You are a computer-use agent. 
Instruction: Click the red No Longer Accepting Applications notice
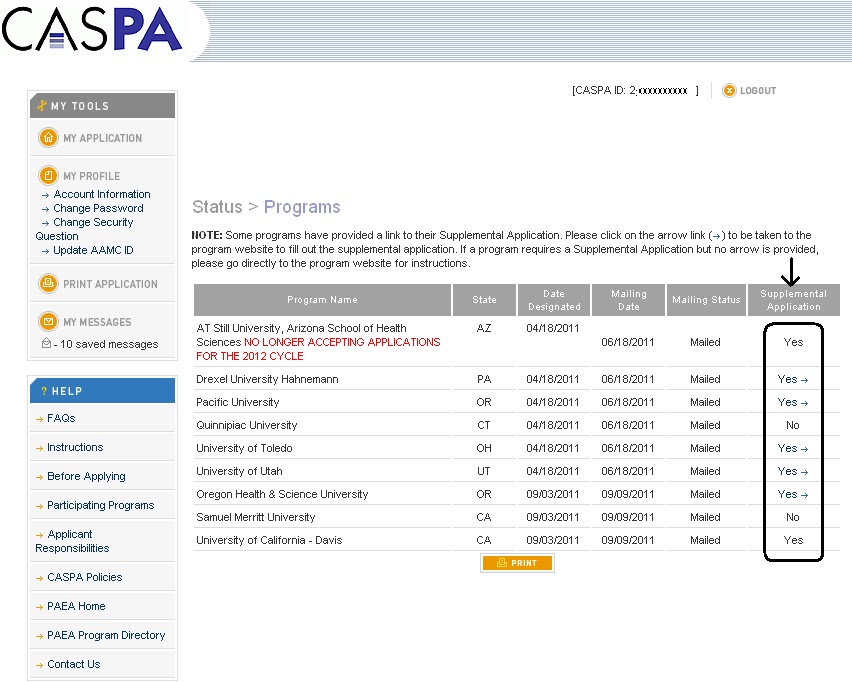click(318, 349)
